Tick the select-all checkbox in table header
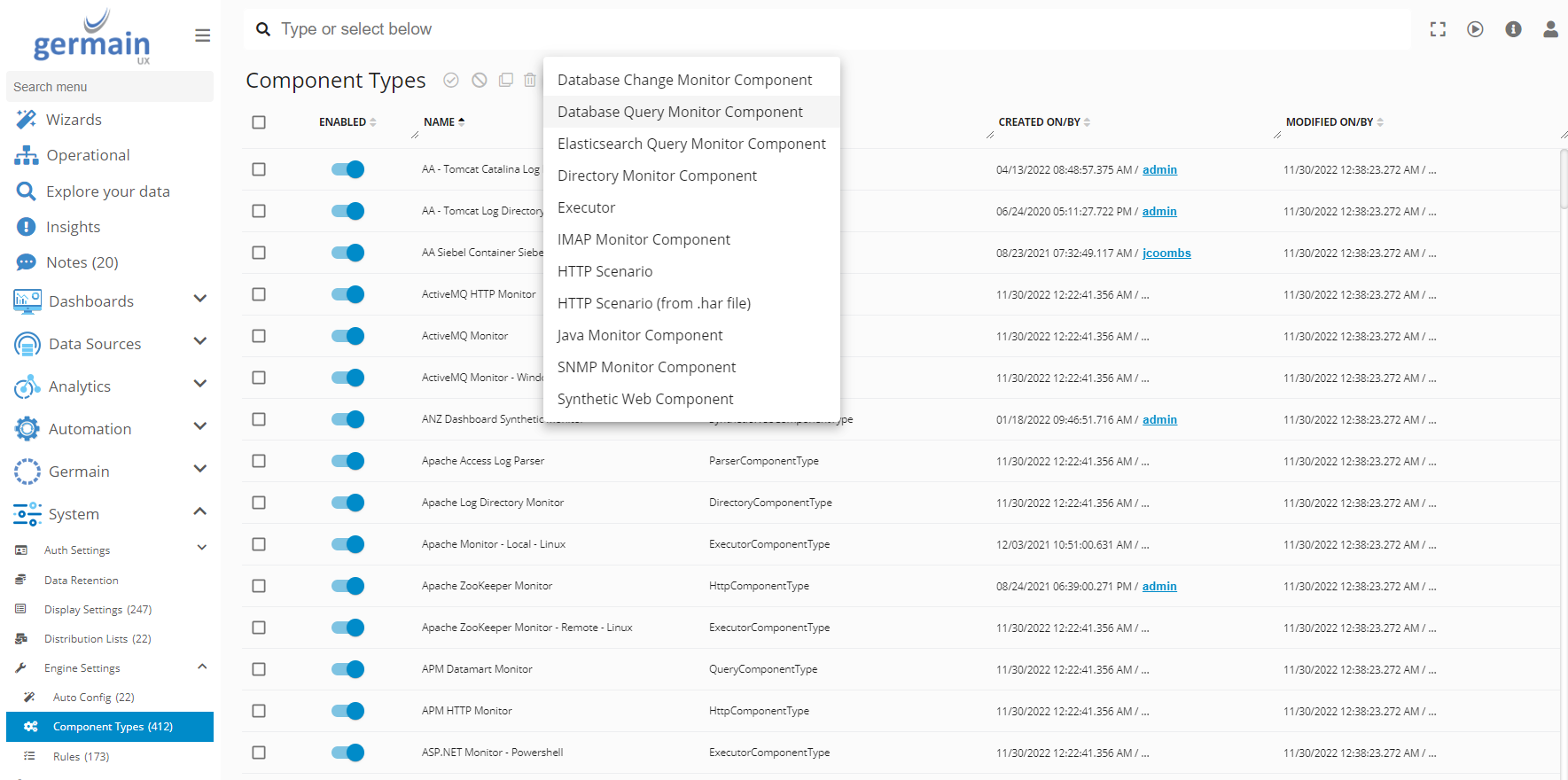 [259, 122]
